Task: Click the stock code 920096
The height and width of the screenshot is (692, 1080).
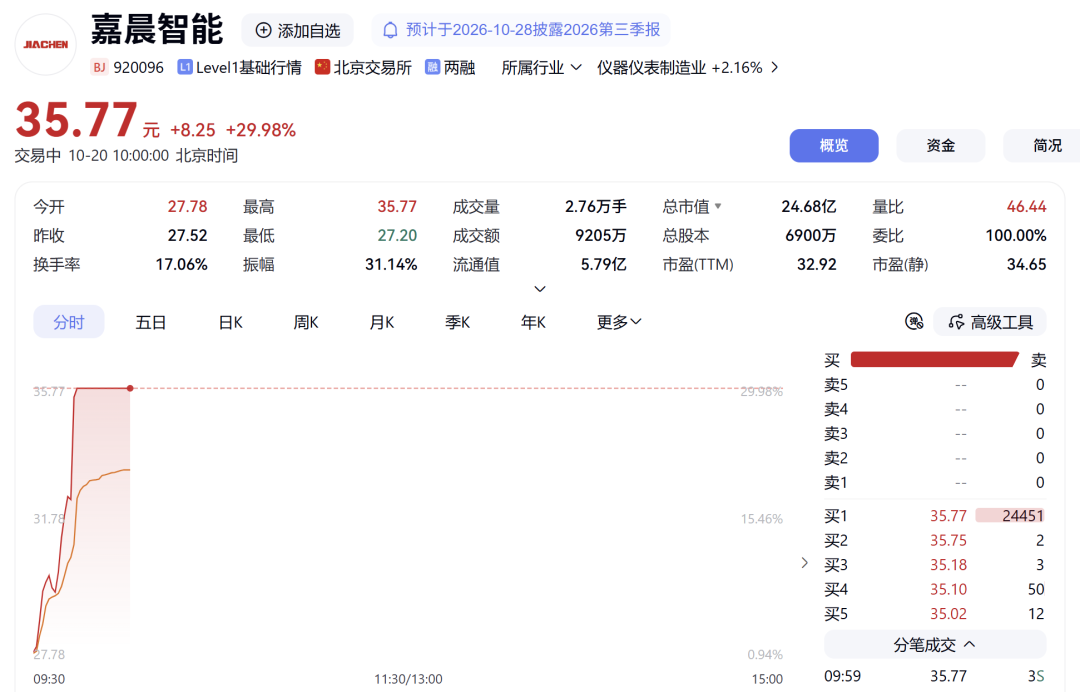Action: 138,67
